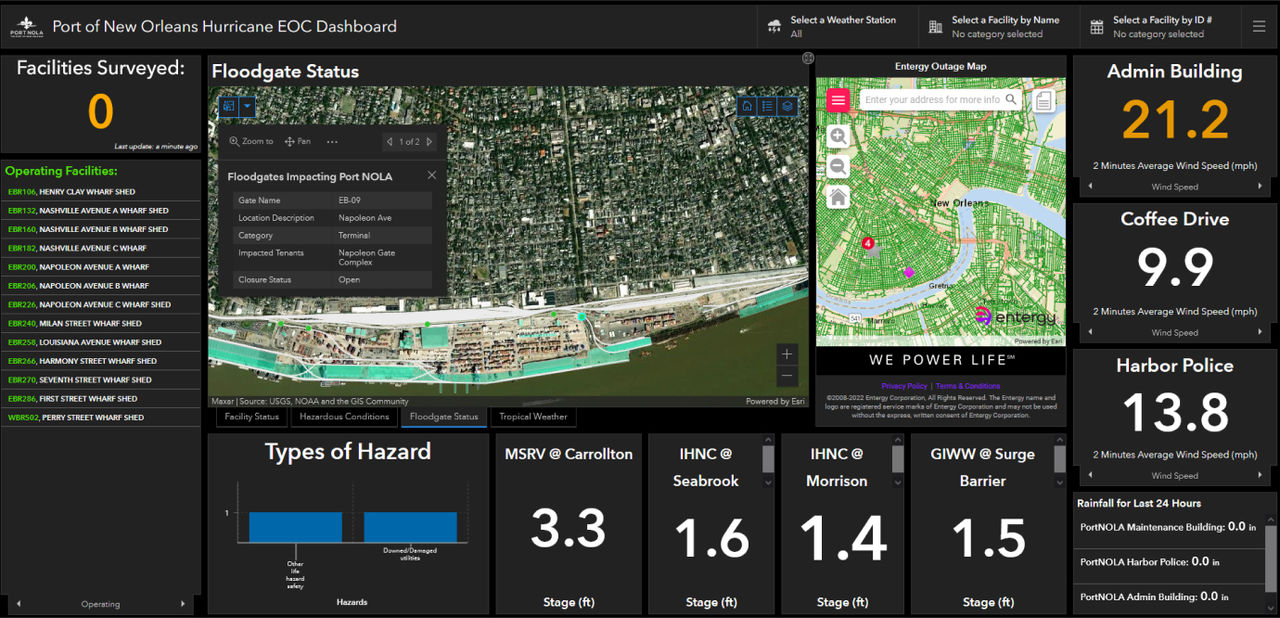Click the IHNC @ Morrison panel scrollbar
This screenshot has height=618, width=1280.
[x=900, y=459]
